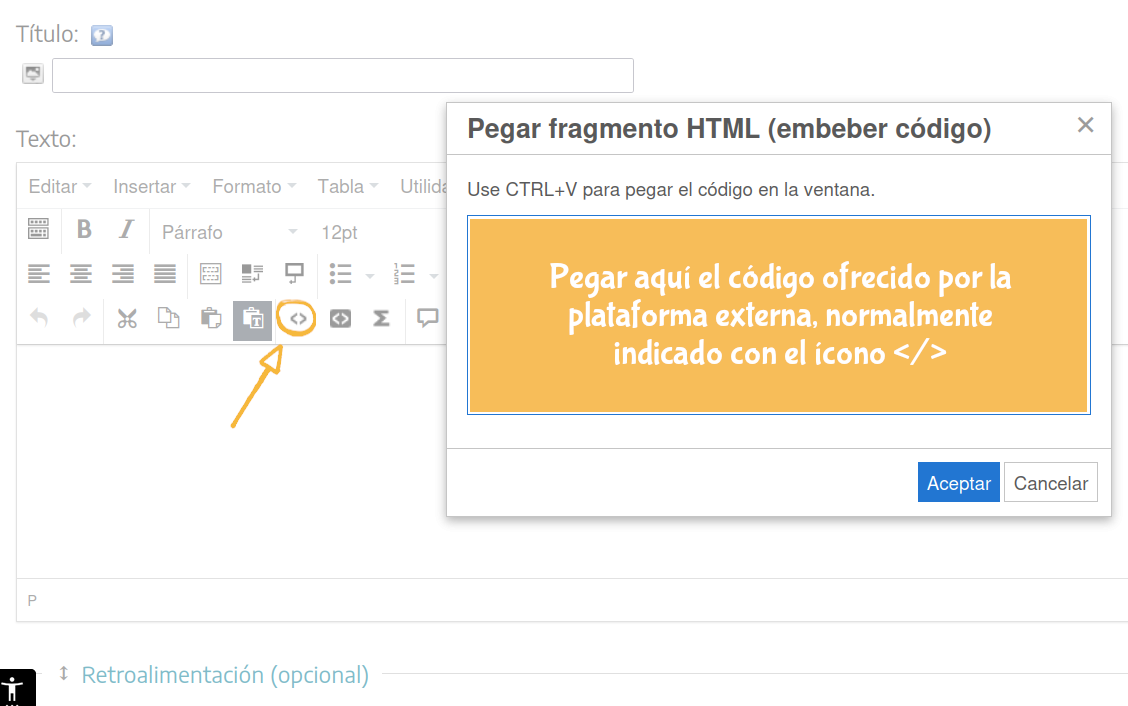This screenshot has height=706, width=1128.
Task: Center align the text
Action: tap(80, 274)
